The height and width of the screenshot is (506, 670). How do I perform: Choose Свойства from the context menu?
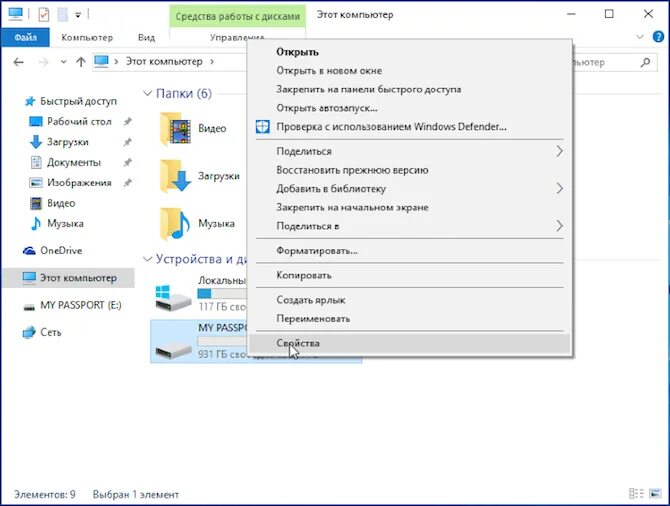tap(409, 343)
